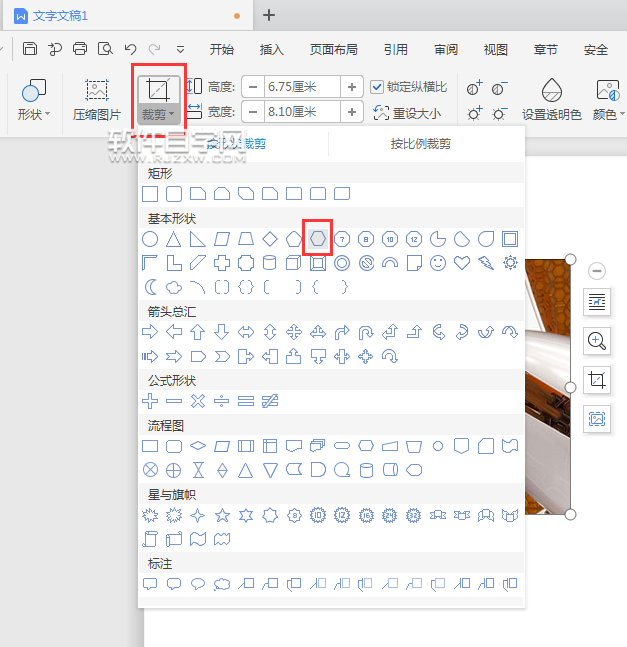Choose the right arrow in 箭头总汇
627x647 pixels.
click(150, 332)
